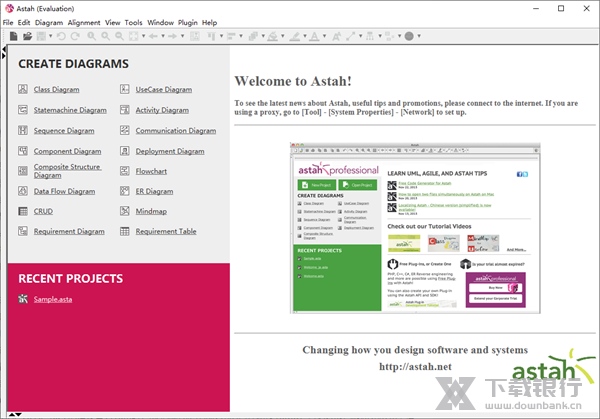Create a UseCase Diagram via its link
Screen dimensions: 600x419
(164, 90)
